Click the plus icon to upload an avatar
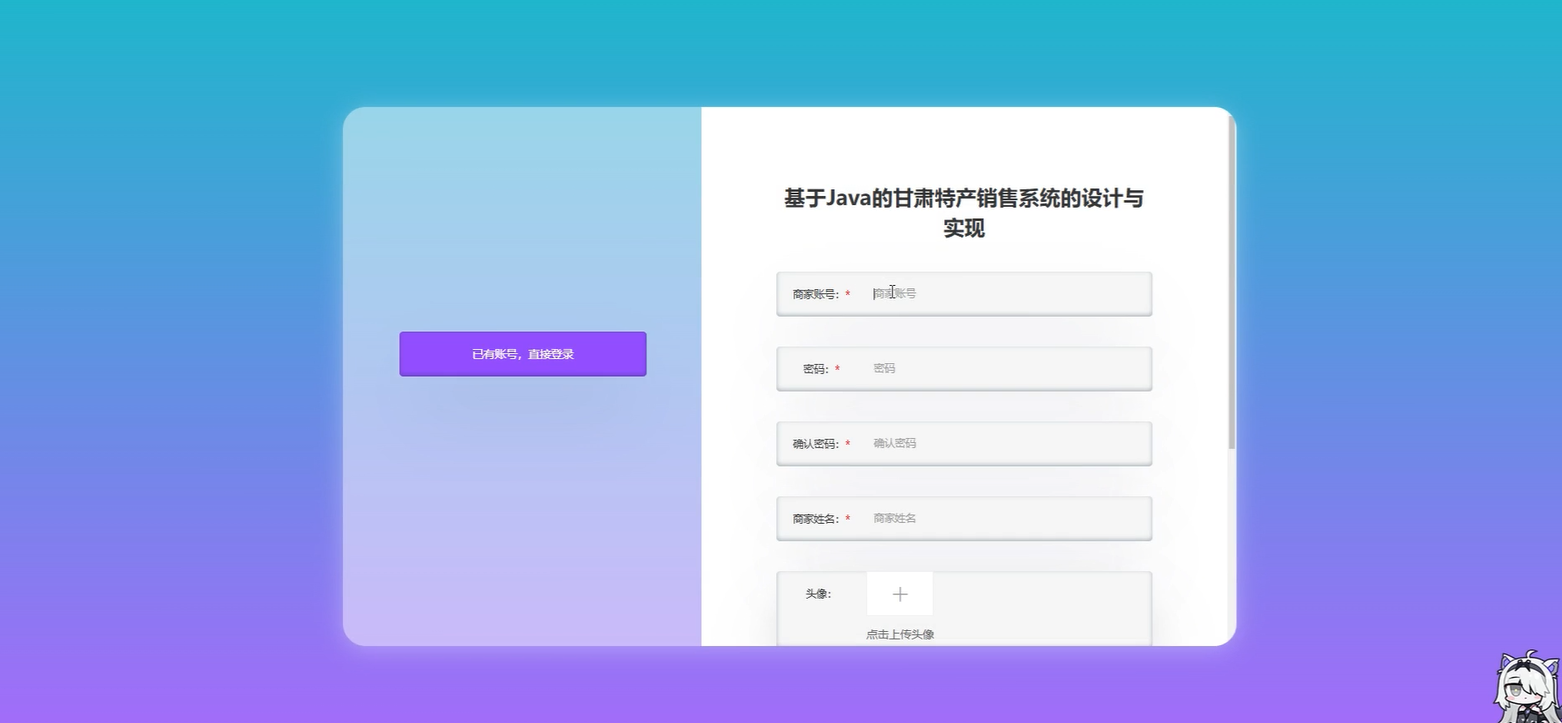 click(898, 593)
